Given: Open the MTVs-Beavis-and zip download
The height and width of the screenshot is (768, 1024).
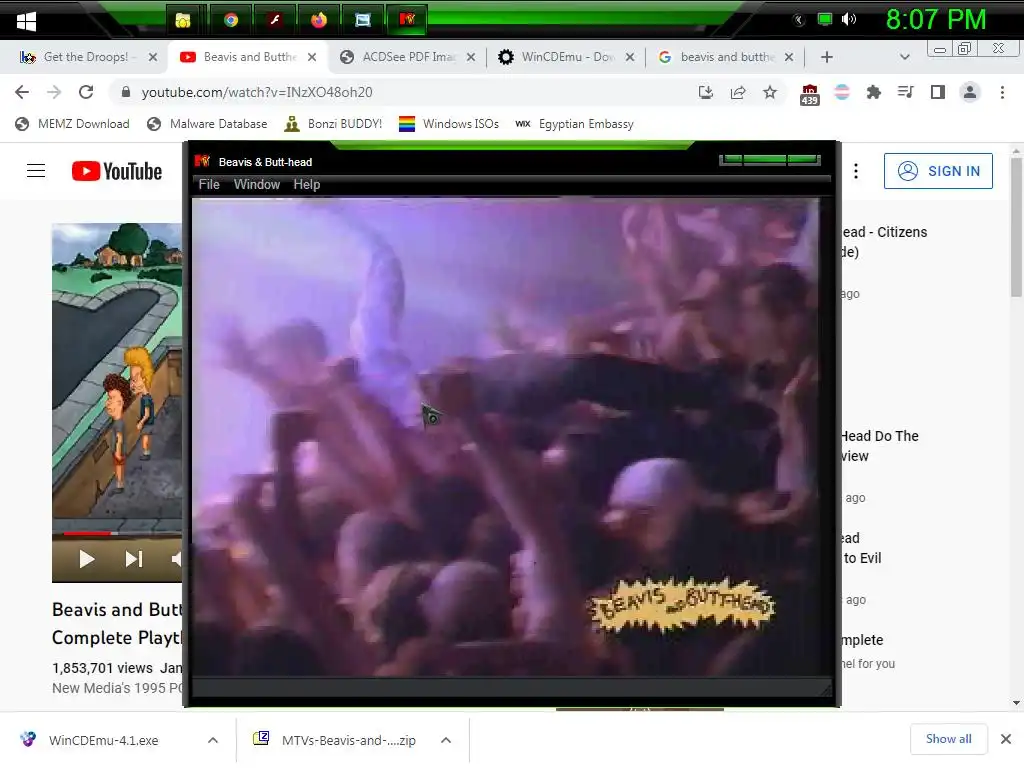Looking at the screenshot, I should [x=335, y=740].
